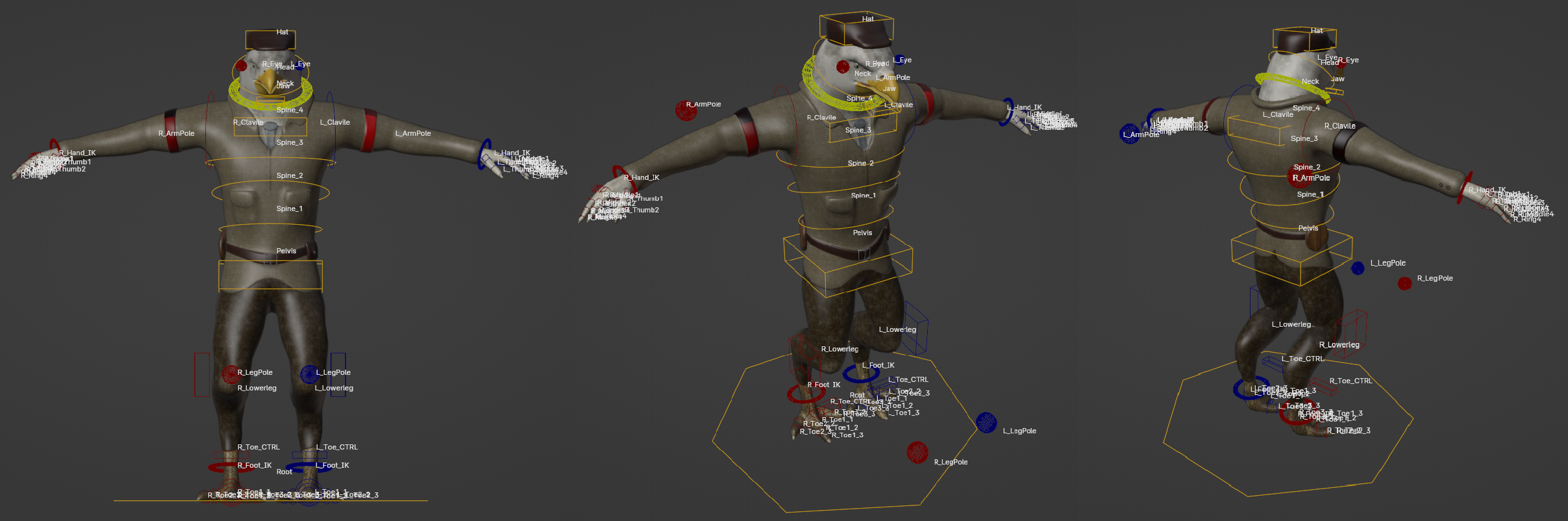Select Spine_4 label in the front view
The height and width of the screenshot is (521, 1568).
pos(290,110)
